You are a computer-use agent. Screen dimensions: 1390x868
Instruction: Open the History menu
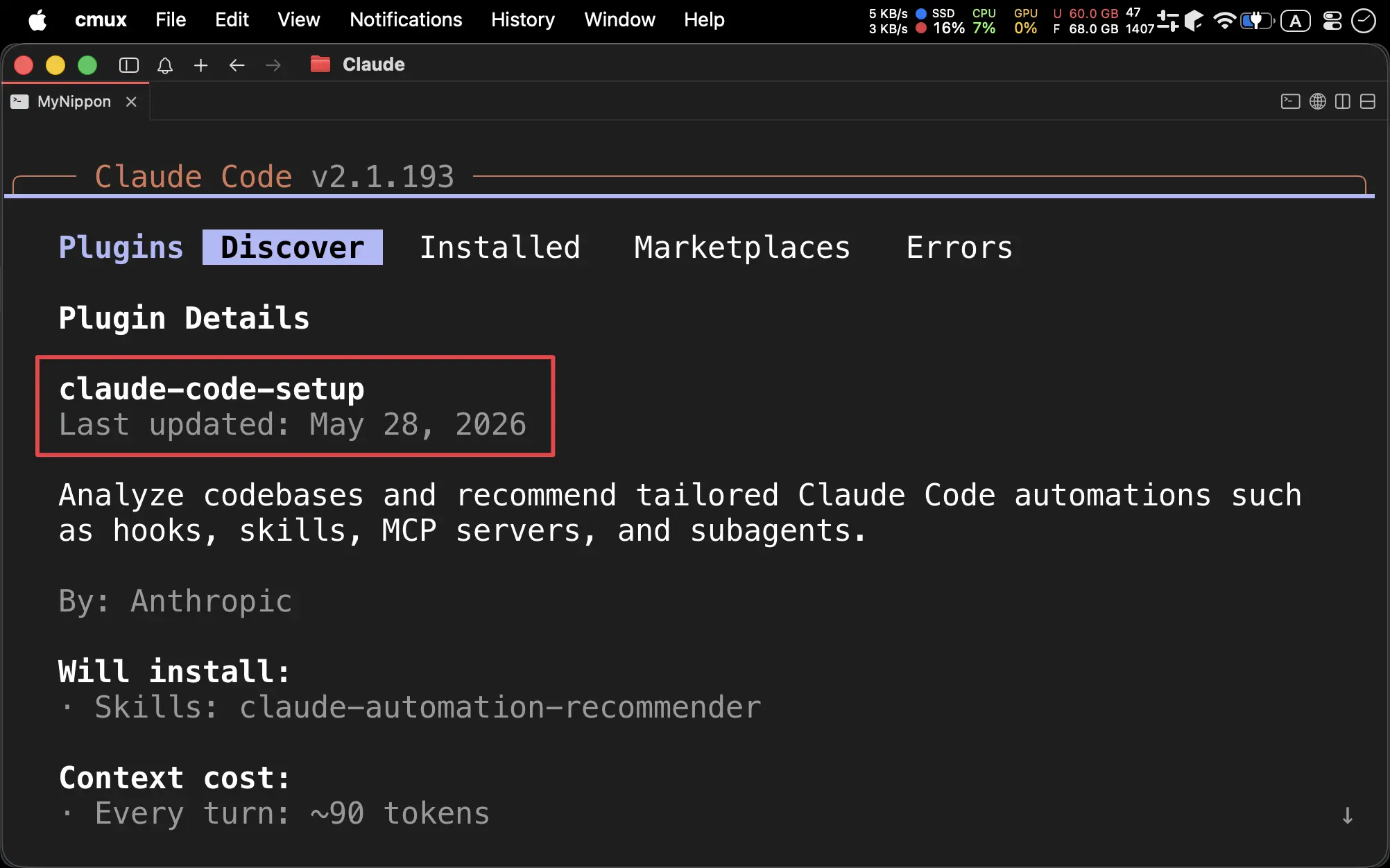pos(523,19)
